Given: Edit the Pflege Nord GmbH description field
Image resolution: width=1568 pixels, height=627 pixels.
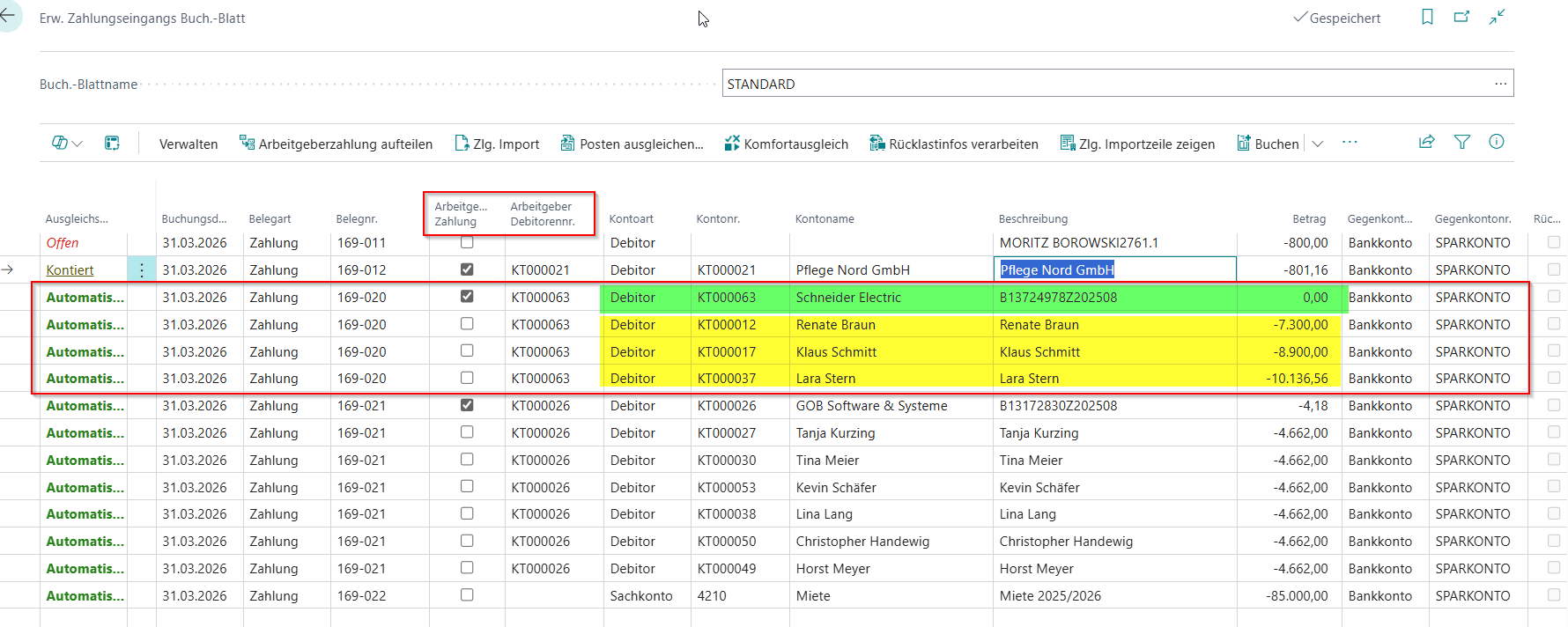Looking at the screenshot, I should click(1115, 270).
